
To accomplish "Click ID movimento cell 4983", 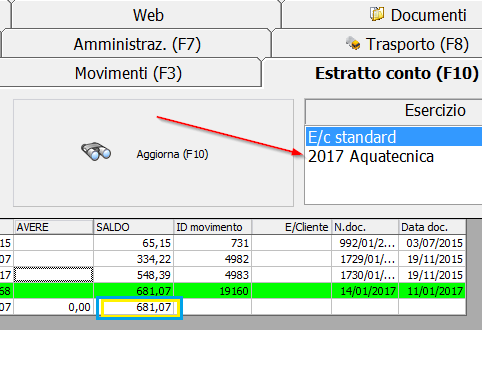I will click(x=213, y=275).
